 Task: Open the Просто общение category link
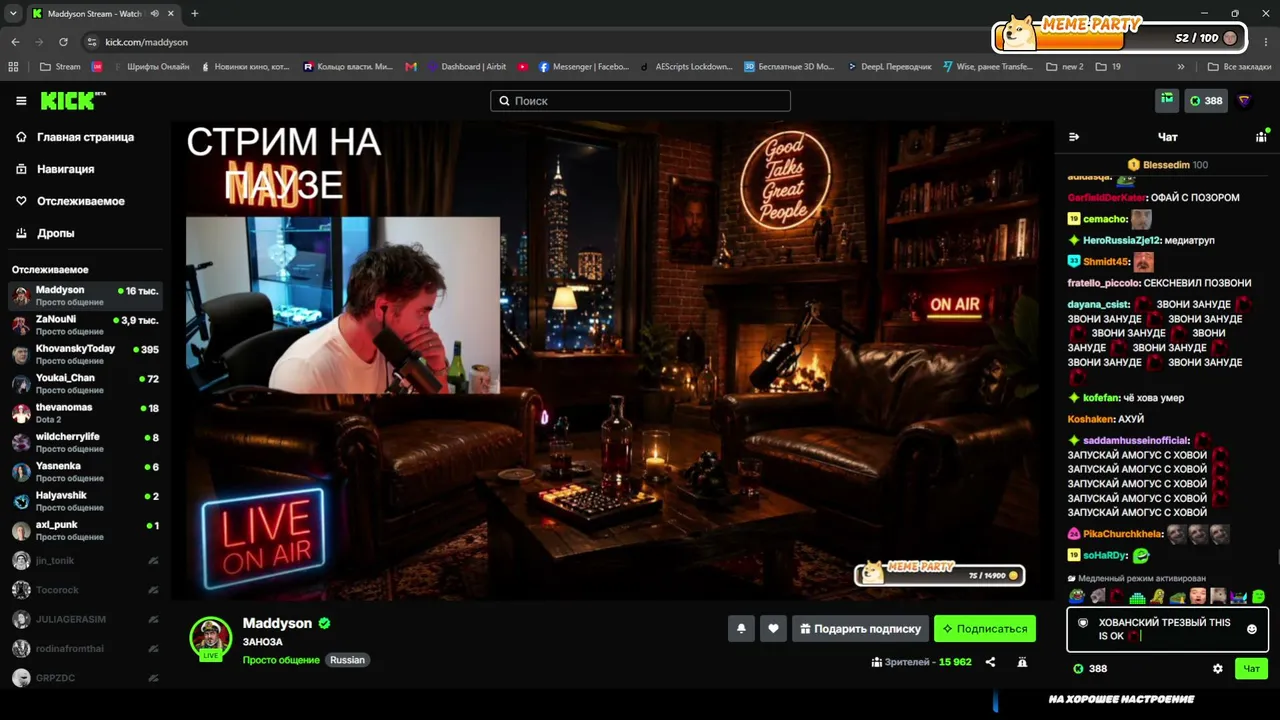point(281,660)
